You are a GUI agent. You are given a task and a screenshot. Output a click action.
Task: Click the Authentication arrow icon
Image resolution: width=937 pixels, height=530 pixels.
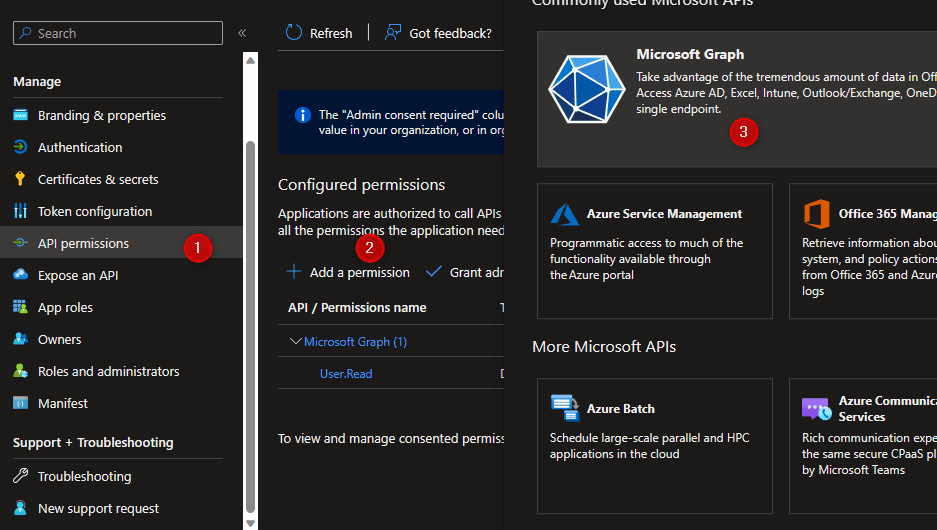(20, 147)
